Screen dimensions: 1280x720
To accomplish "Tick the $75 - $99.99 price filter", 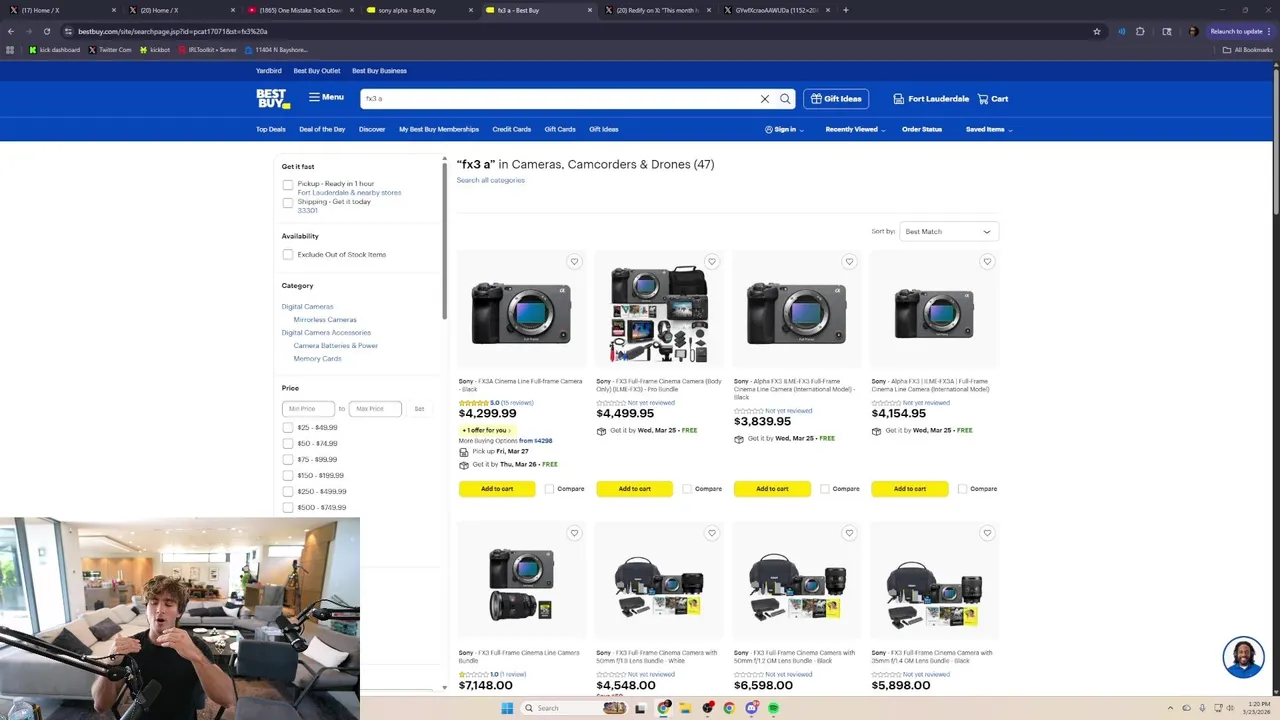I will pyautogui.click(x=288, y=460).
